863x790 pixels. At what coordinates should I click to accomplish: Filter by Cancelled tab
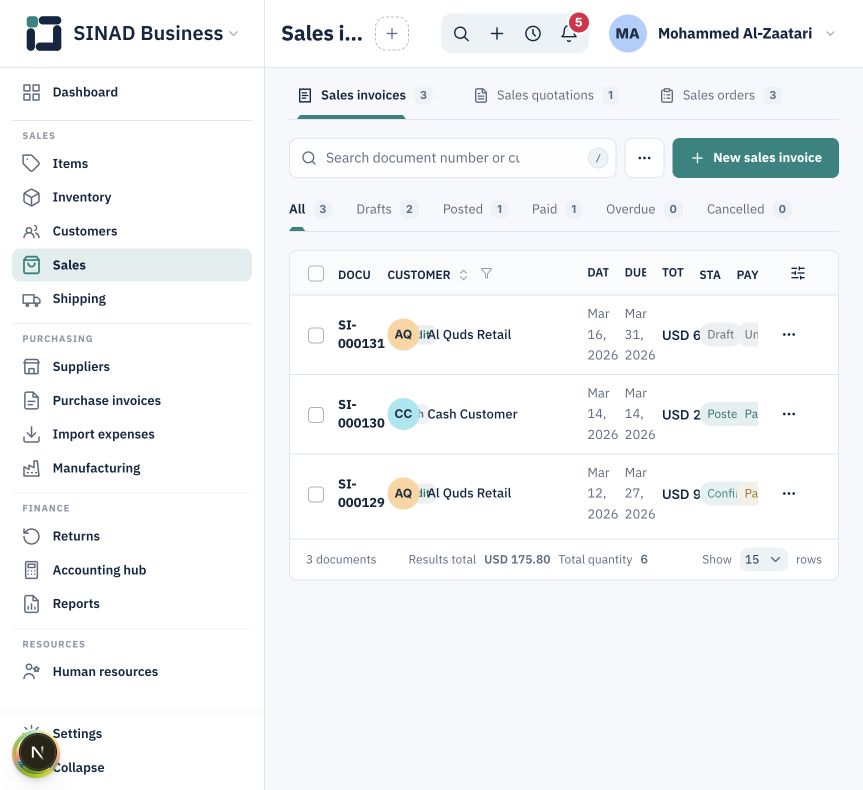pyautogui.click(x=749, y=209)
